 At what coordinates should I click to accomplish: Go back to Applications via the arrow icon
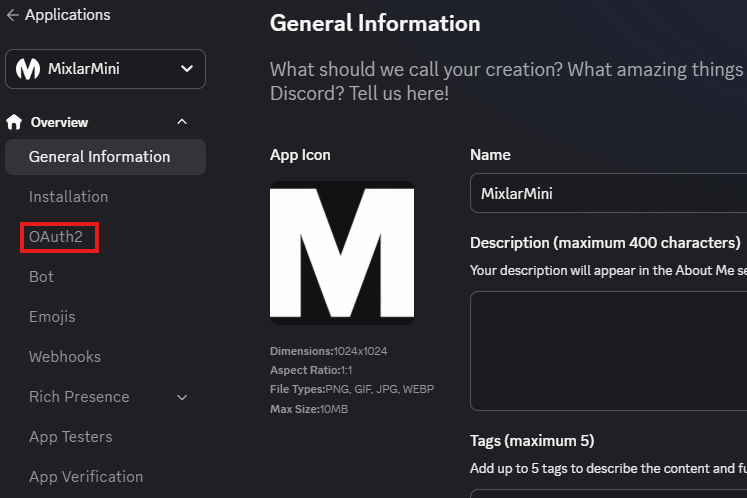[13, 15]
